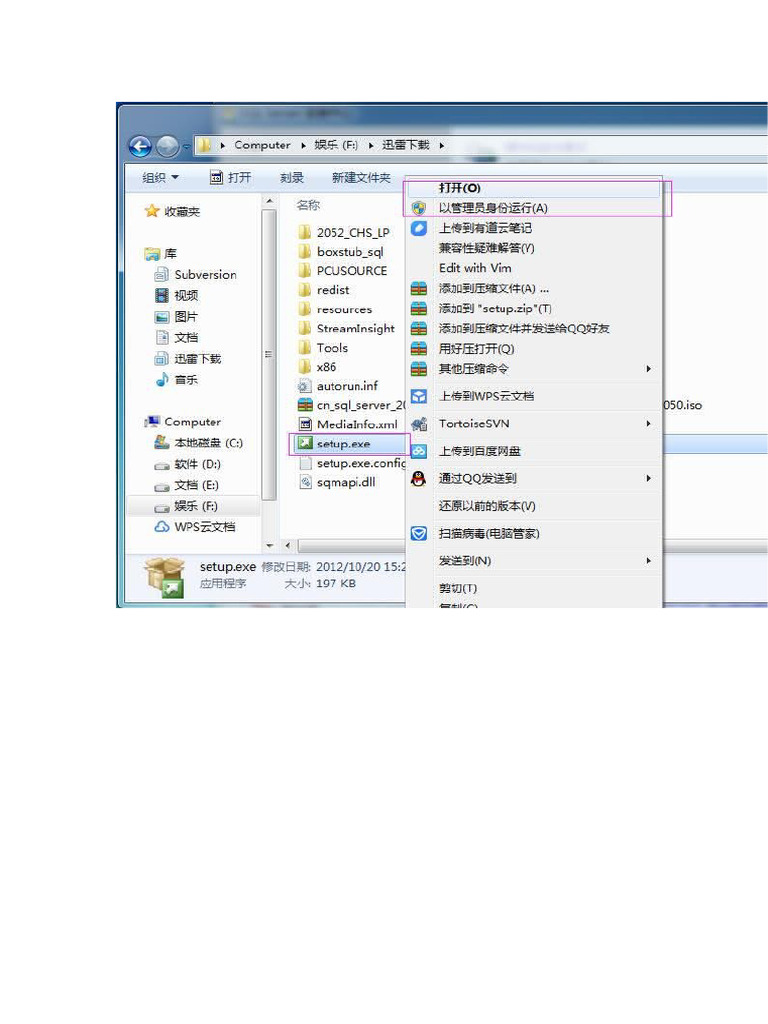Click the TortoiseSVN turtle icon
768x1024 pixels.
click(419, 424)
